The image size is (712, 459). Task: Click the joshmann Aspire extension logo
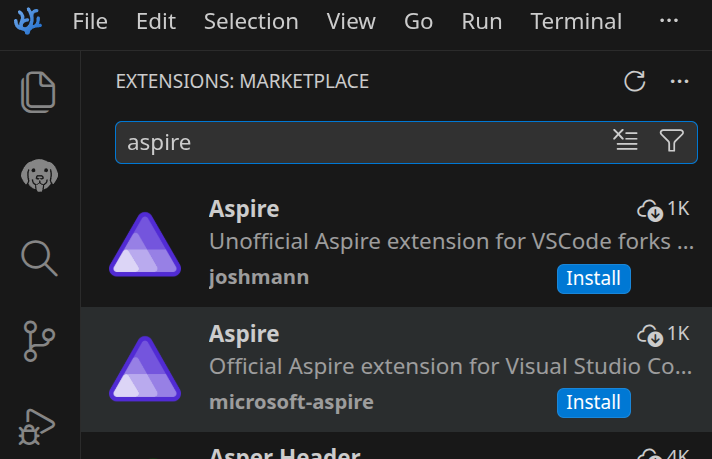(145, 244)
